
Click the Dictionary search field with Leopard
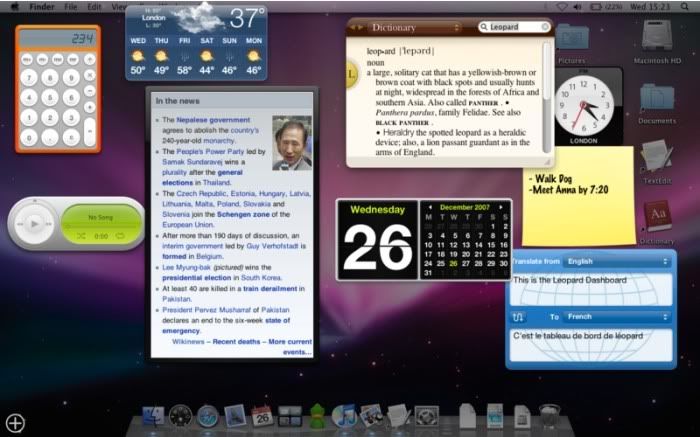pyautogui.click(x=514, y=27)
